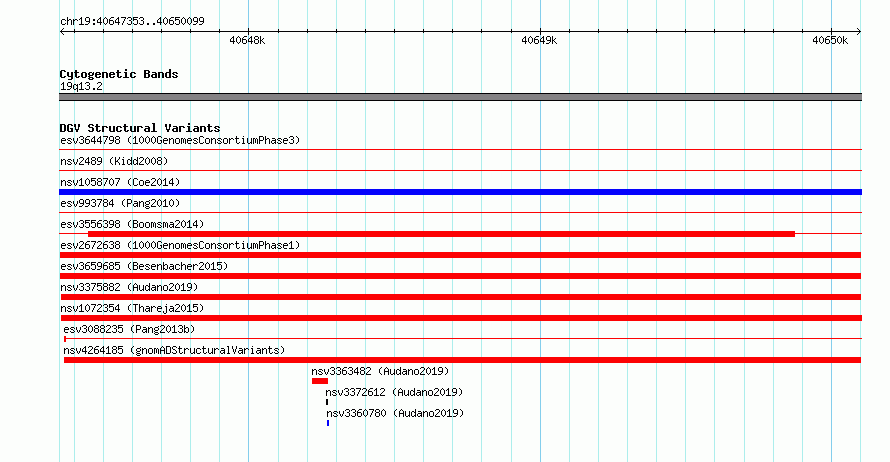The image size is (890, 462).
Task: Click the right arrow end of ruler
Action: click(x=859, y=31)
